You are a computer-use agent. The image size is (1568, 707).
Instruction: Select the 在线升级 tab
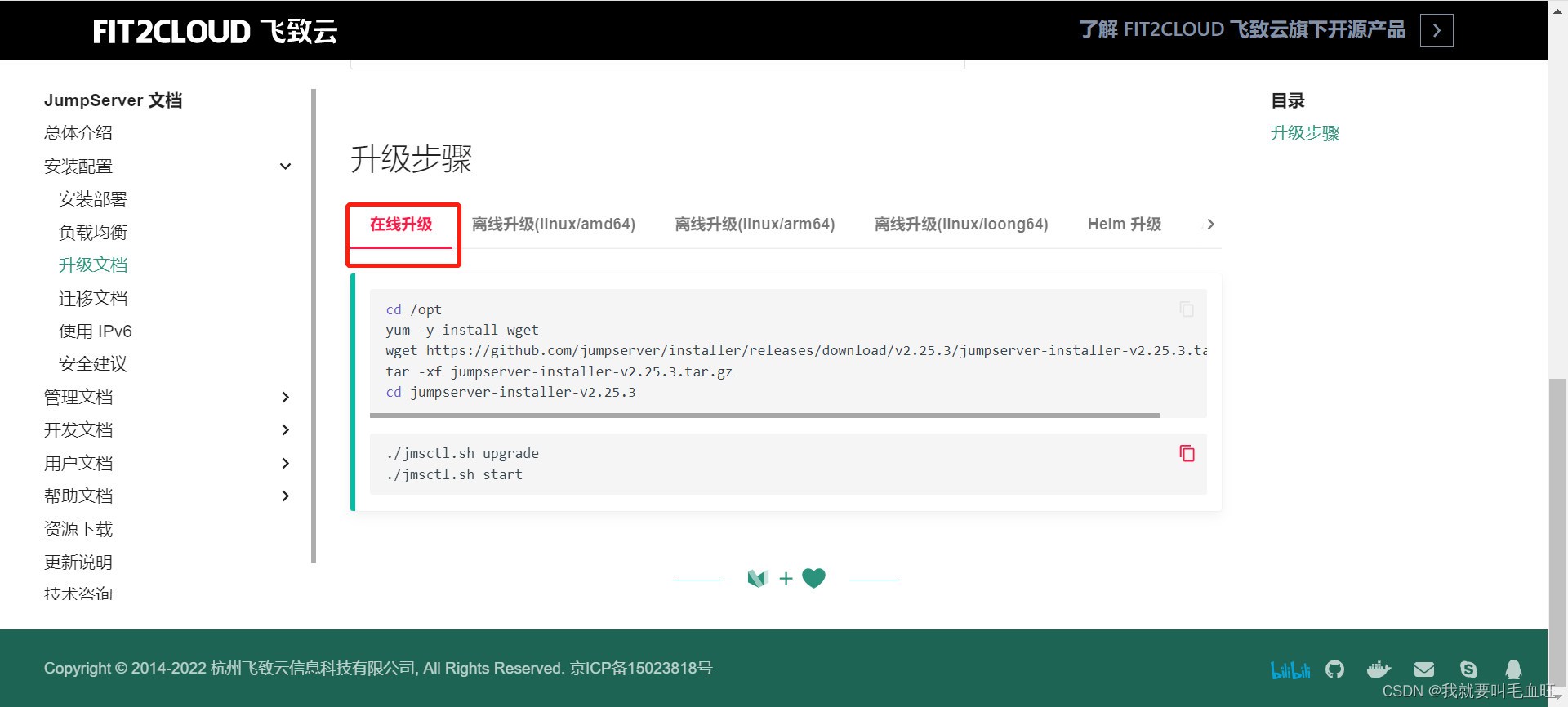401,225
